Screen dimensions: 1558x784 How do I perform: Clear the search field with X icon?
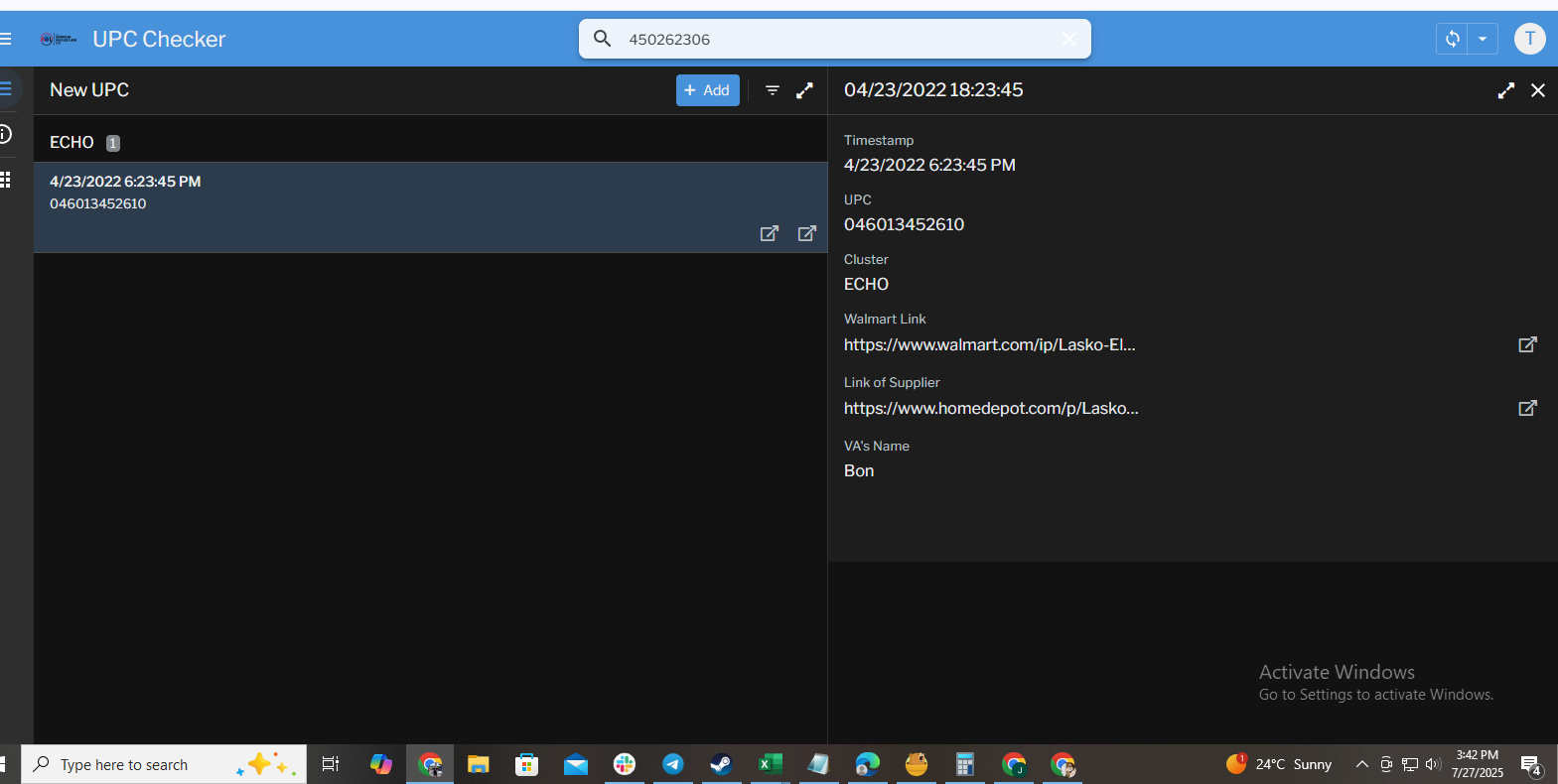(x=1069, y=39)
